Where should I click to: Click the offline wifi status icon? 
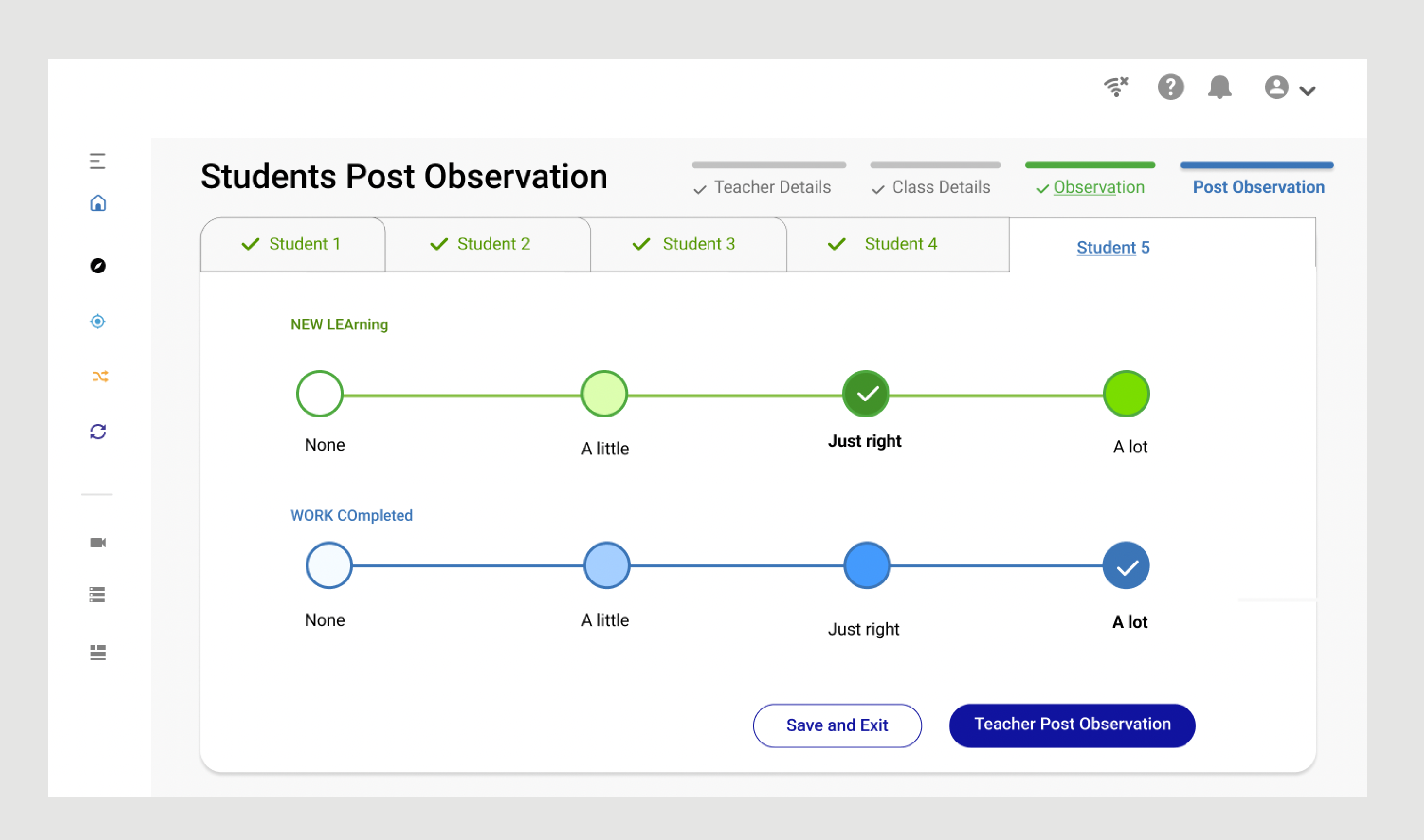1116,87
